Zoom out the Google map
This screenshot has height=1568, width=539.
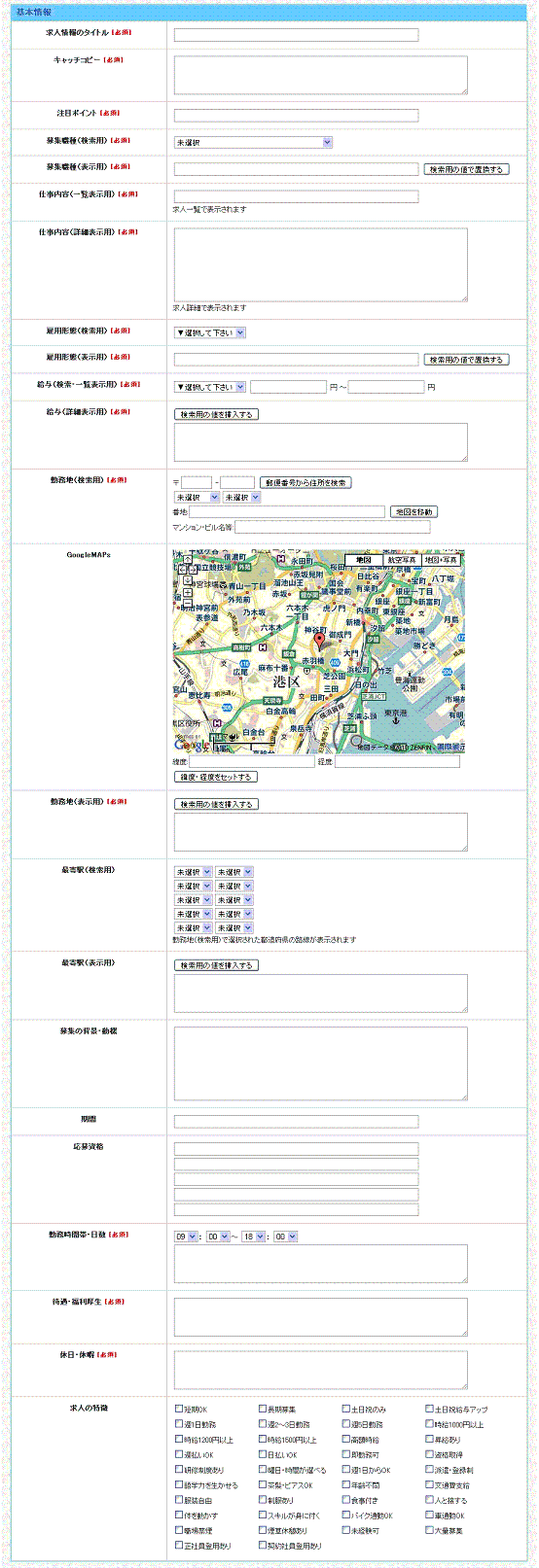pyautogui.click(x=188, y=603)
